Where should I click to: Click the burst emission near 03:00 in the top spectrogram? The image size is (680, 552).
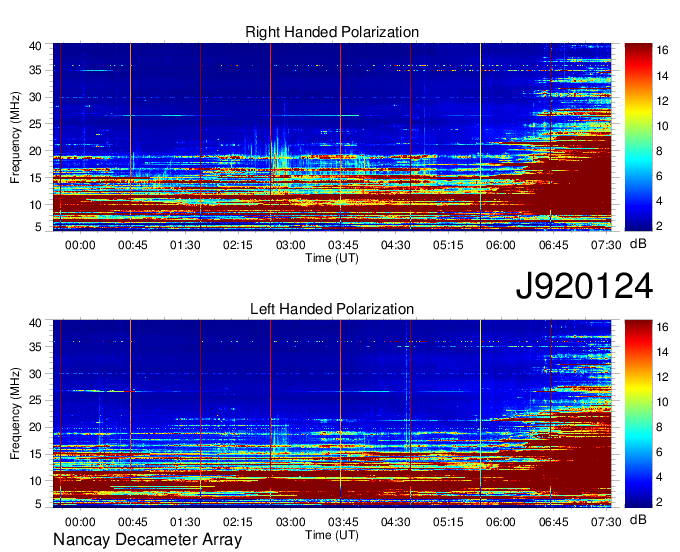(x=281, y=152)
